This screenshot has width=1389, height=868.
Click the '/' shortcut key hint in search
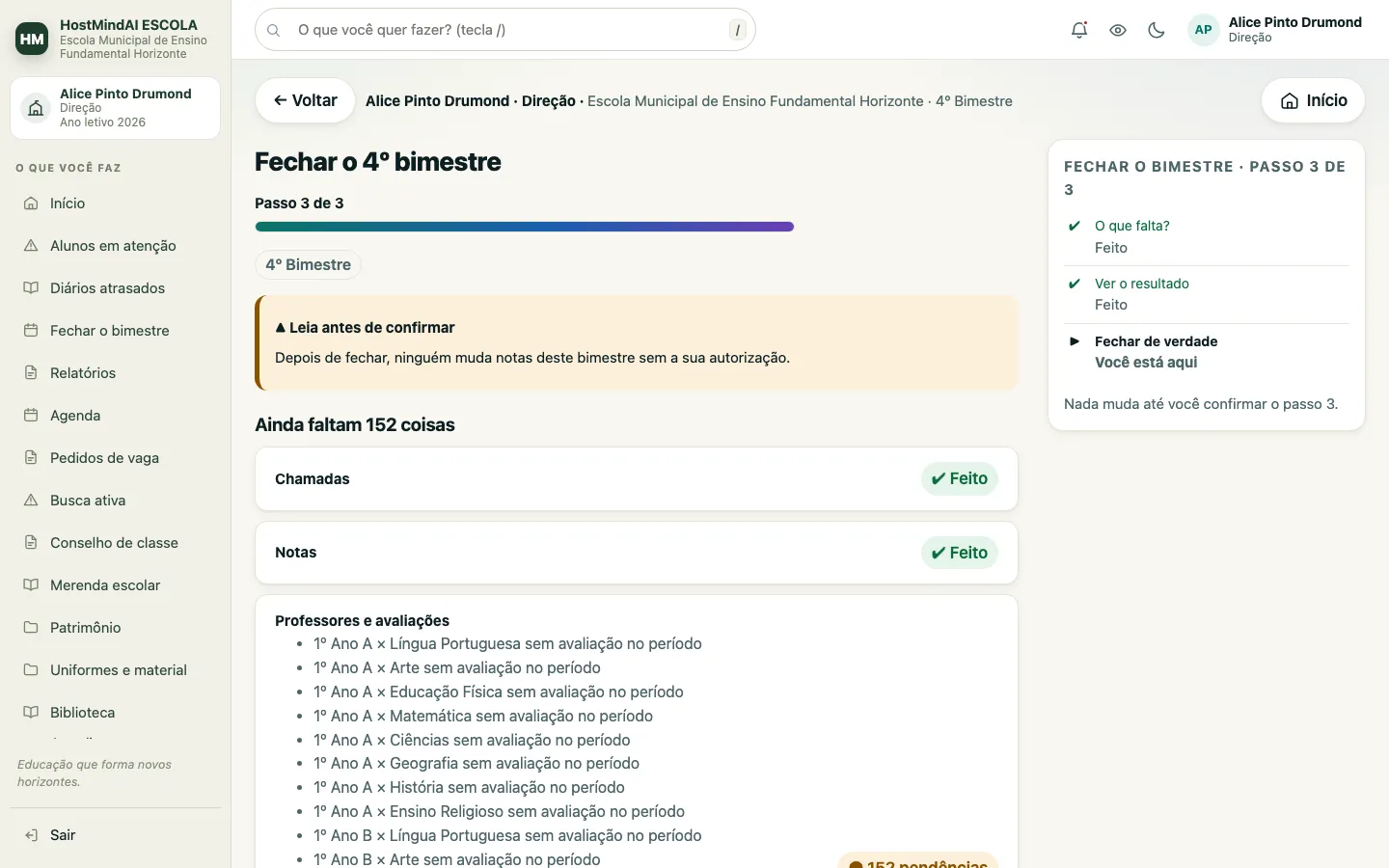click(738, 30)
